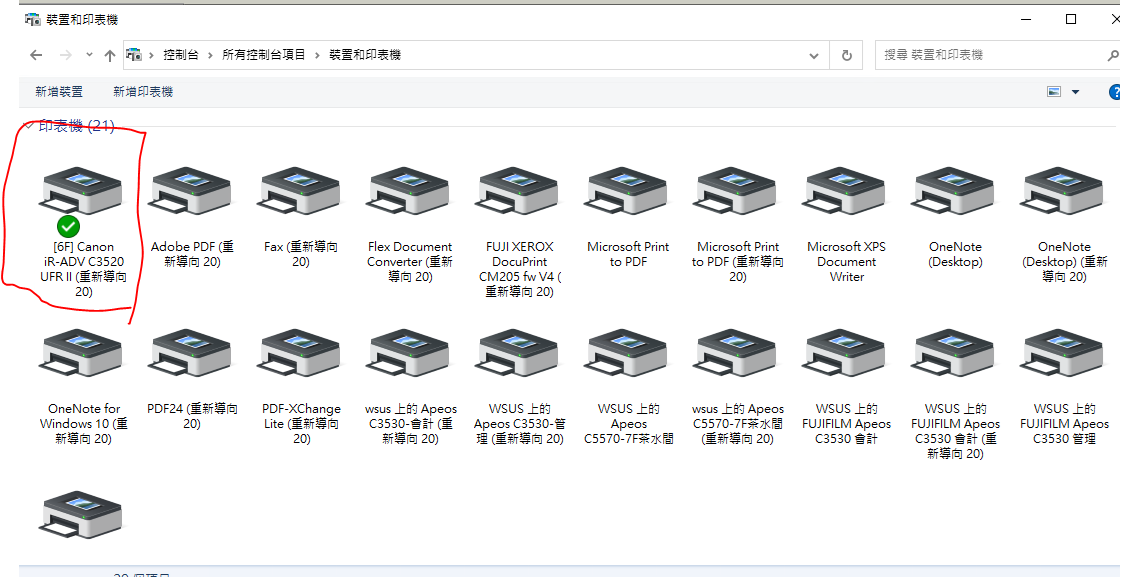Image resolution: width=1121 pixels, height=578 pixels.
Task: Click the refresh button beside address bar
Action: point(847,55)
